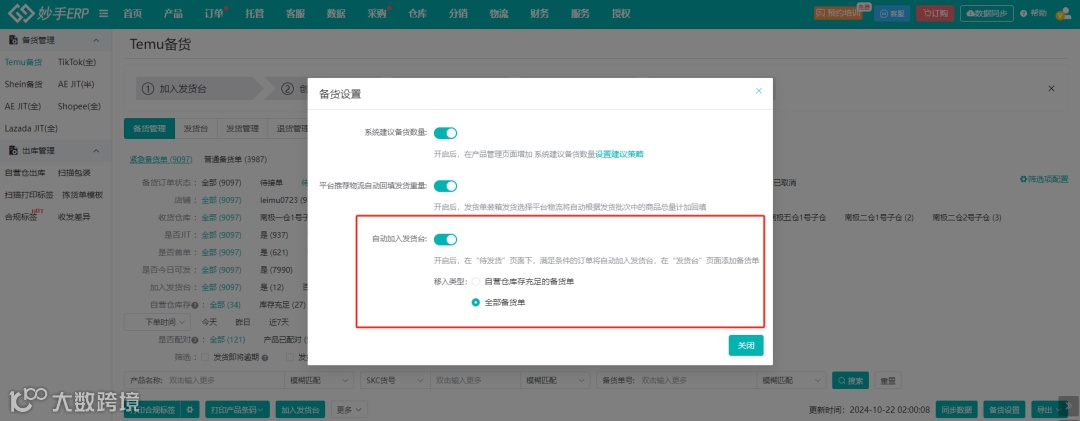
Task: Switch to the 发货管理 tab
Action: (x=242, y=128)
